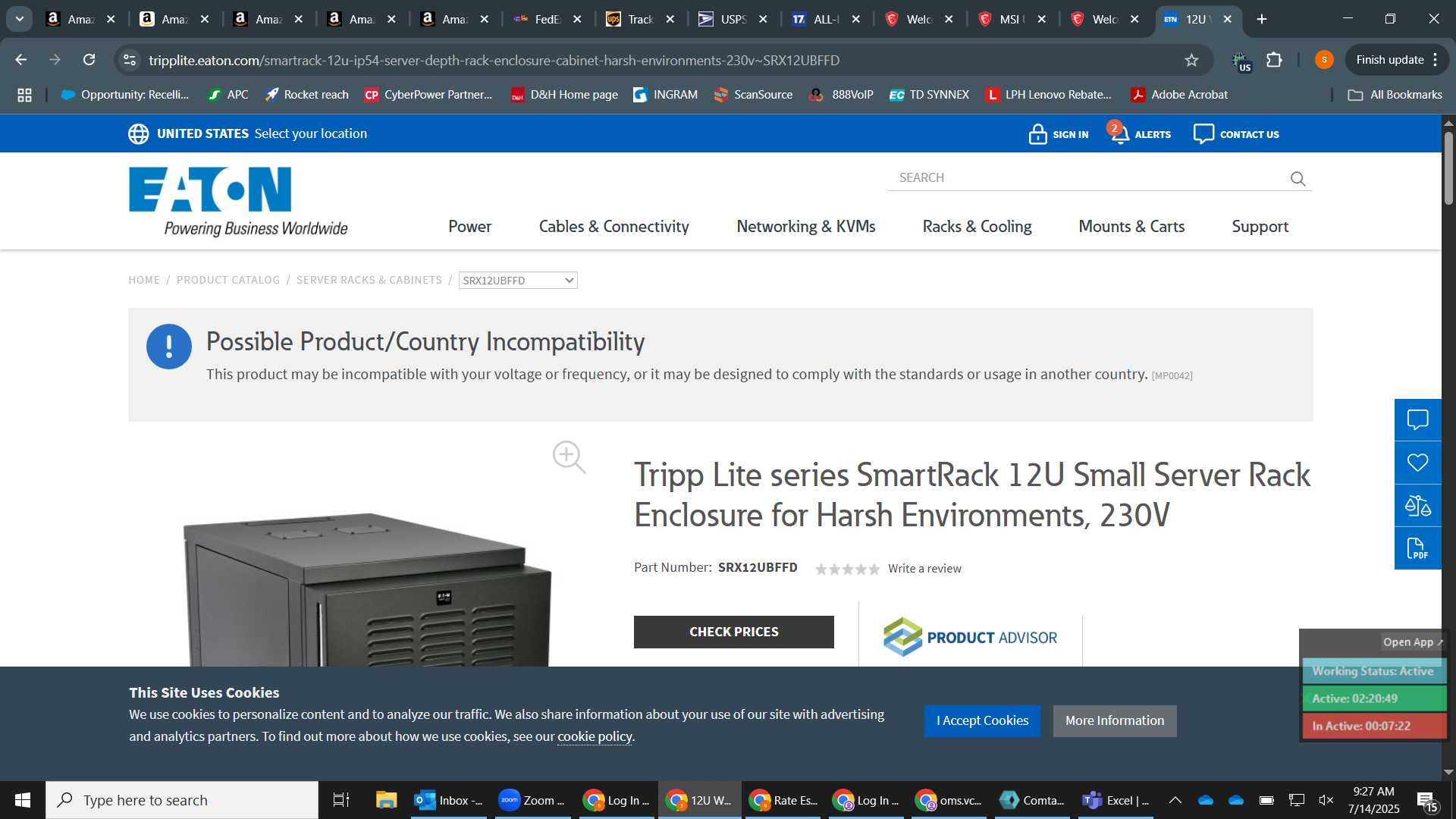Open Mounts & Carts menu

1131,226
